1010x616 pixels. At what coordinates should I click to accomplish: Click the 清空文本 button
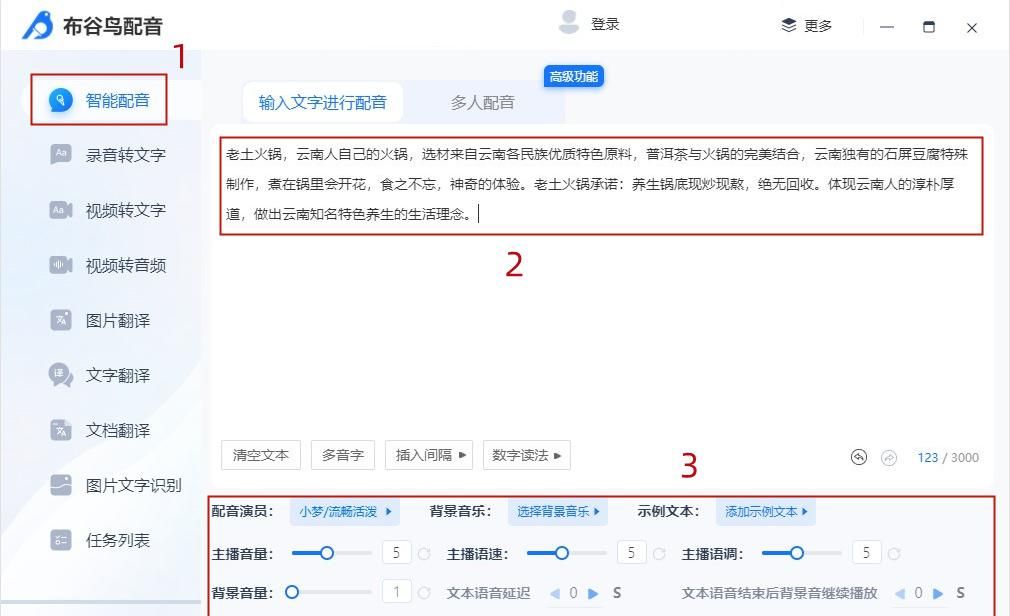coord(260,455)
